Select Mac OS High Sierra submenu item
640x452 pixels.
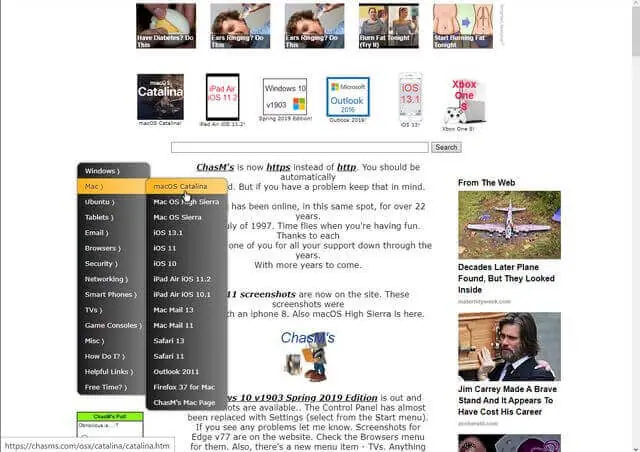click(x=187, y=202)
